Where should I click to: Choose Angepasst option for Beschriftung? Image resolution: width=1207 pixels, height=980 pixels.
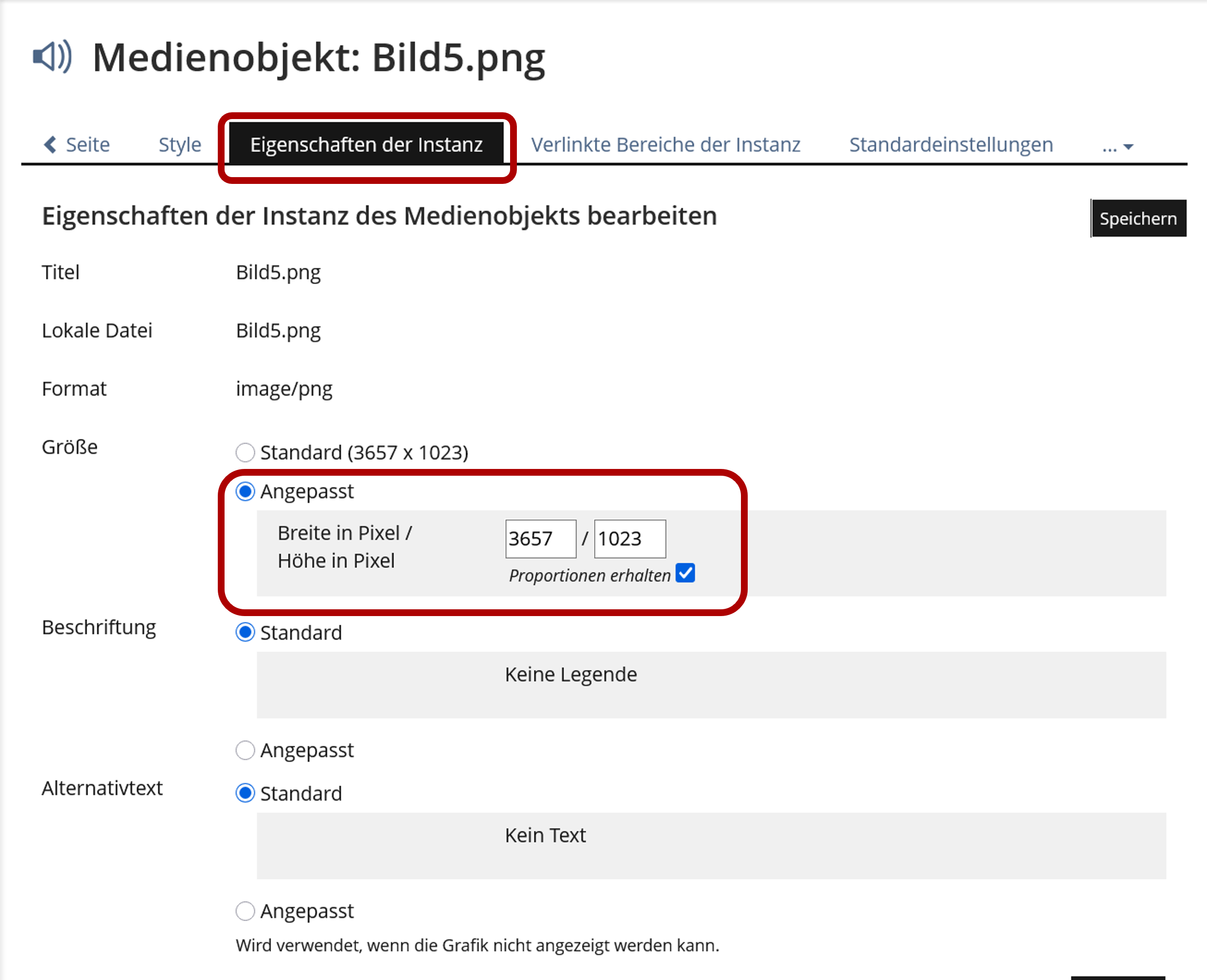245,750
